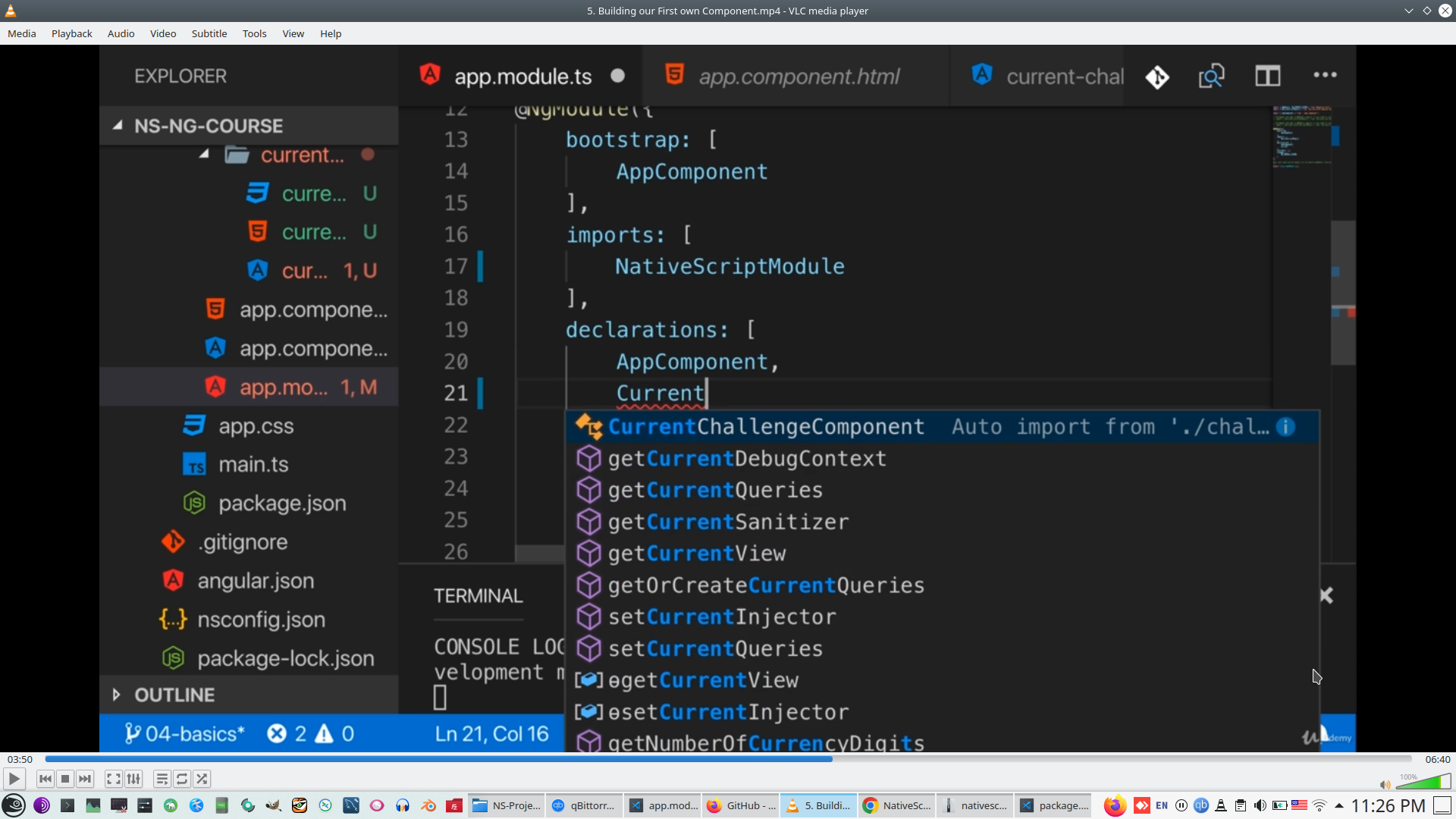Open the Subtitle menu

[209, 33]
